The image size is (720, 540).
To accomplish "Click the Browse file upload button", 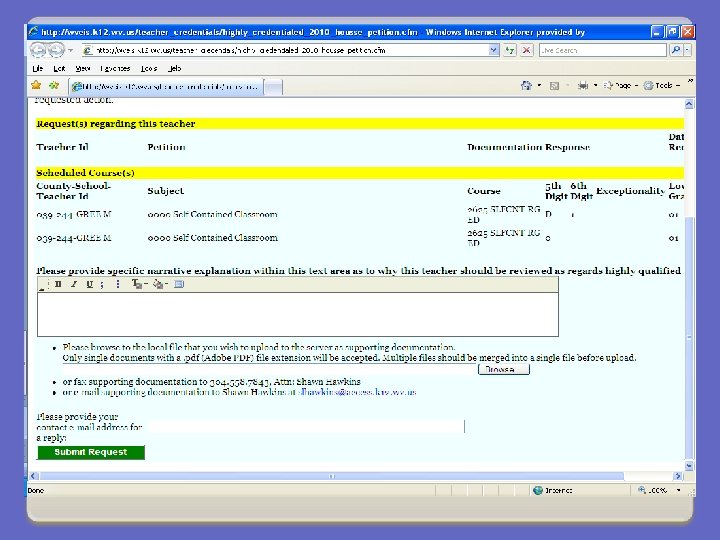I will [x=504, y=369].
